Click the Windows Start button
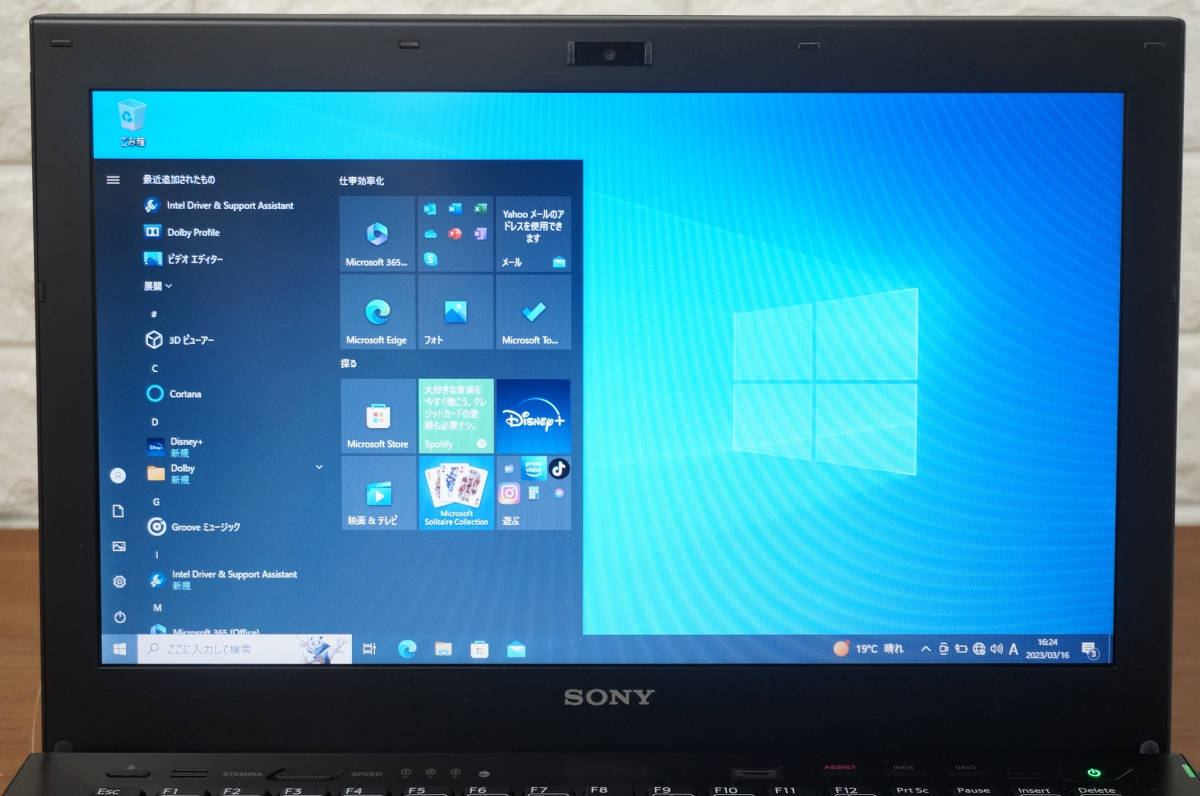Image resolution: width=1200 pixels, height=796 pixels. click(120, 650)
